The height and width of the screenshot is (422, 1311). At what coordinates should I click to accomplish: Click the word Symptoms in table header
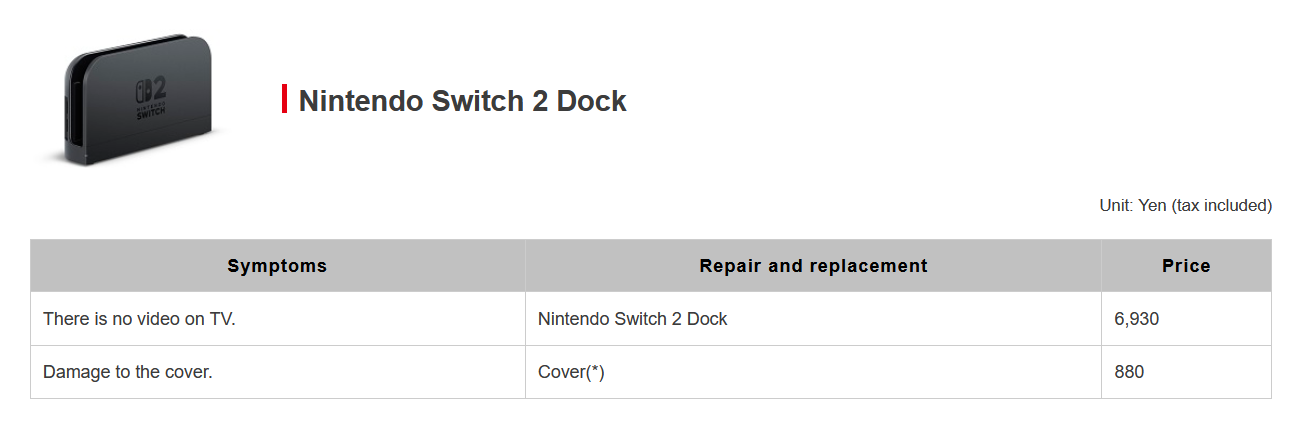[x=277, y=266]
